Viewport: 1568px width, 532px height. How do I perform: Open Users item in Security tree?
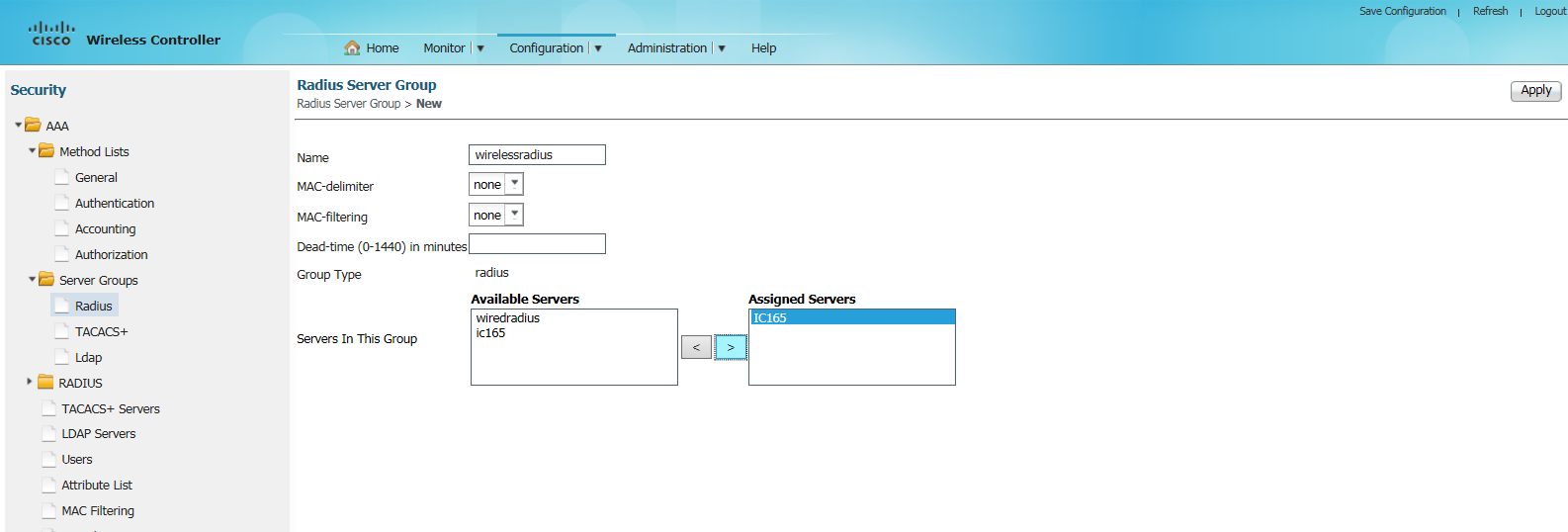tap(77, 460)
